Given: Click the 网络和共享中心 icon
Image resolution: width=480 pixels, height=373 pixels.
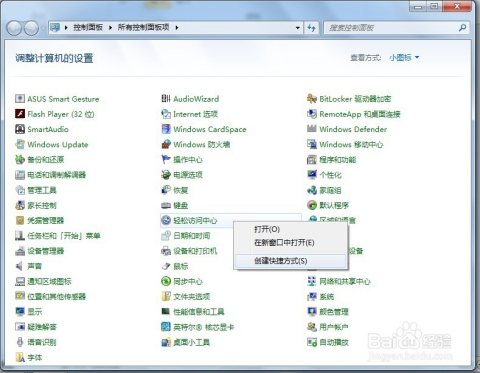Looking at the screenshot, I should click(312, 281).
